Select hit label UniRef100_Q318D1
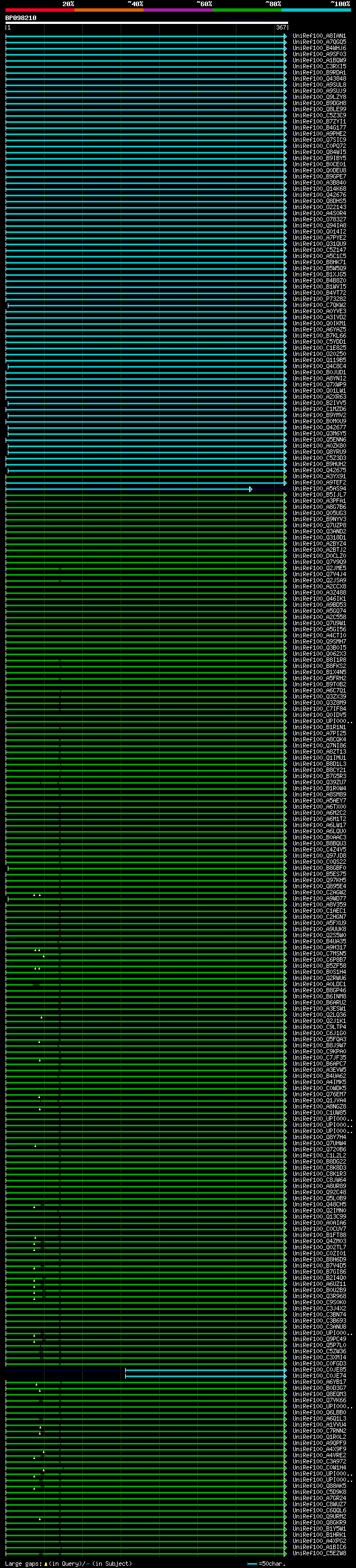This screenshot has width=356, height=1568. tap(319, 537)
